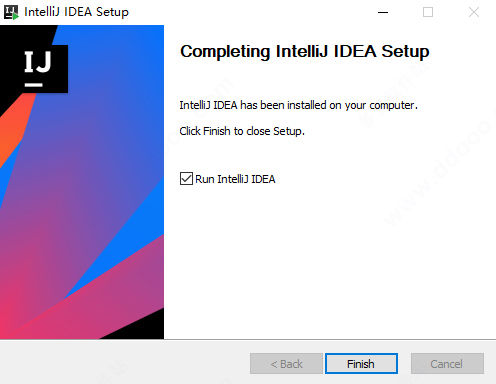Click the "Completing IntelliJ IDEA Setup" heading

click(305, 52)
